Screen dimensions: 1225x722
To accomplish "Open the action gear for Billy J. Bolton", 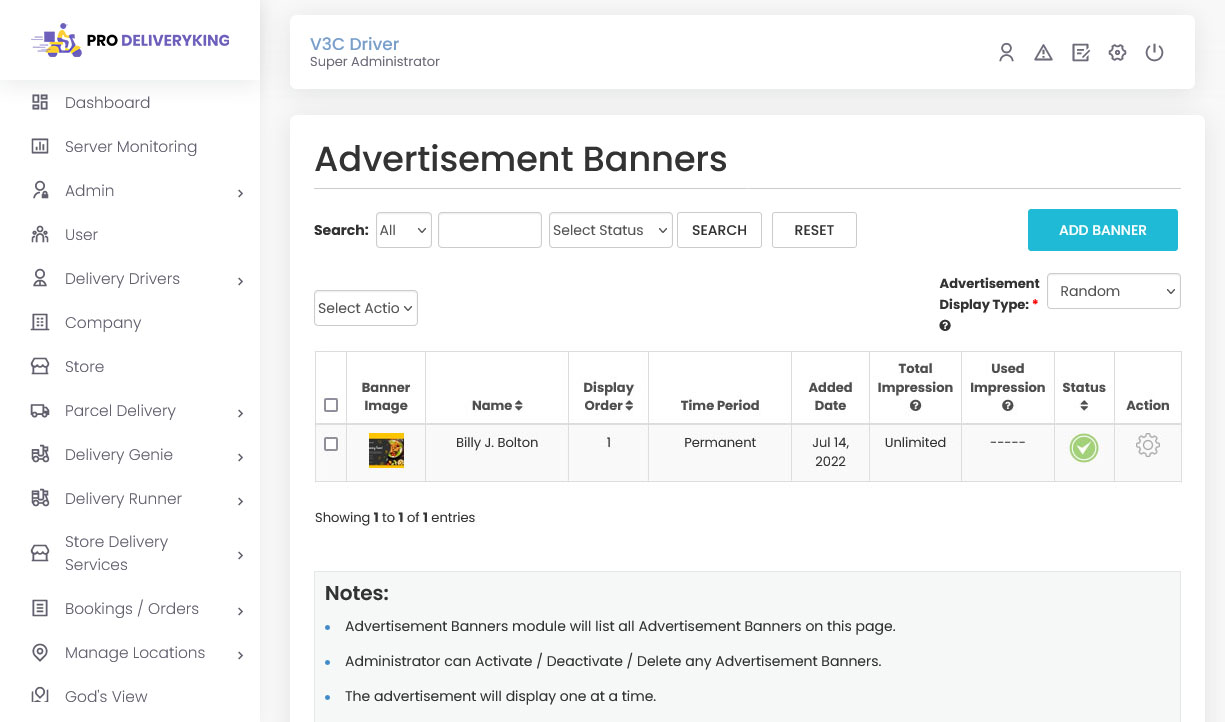I will (x=1148, y=446).
